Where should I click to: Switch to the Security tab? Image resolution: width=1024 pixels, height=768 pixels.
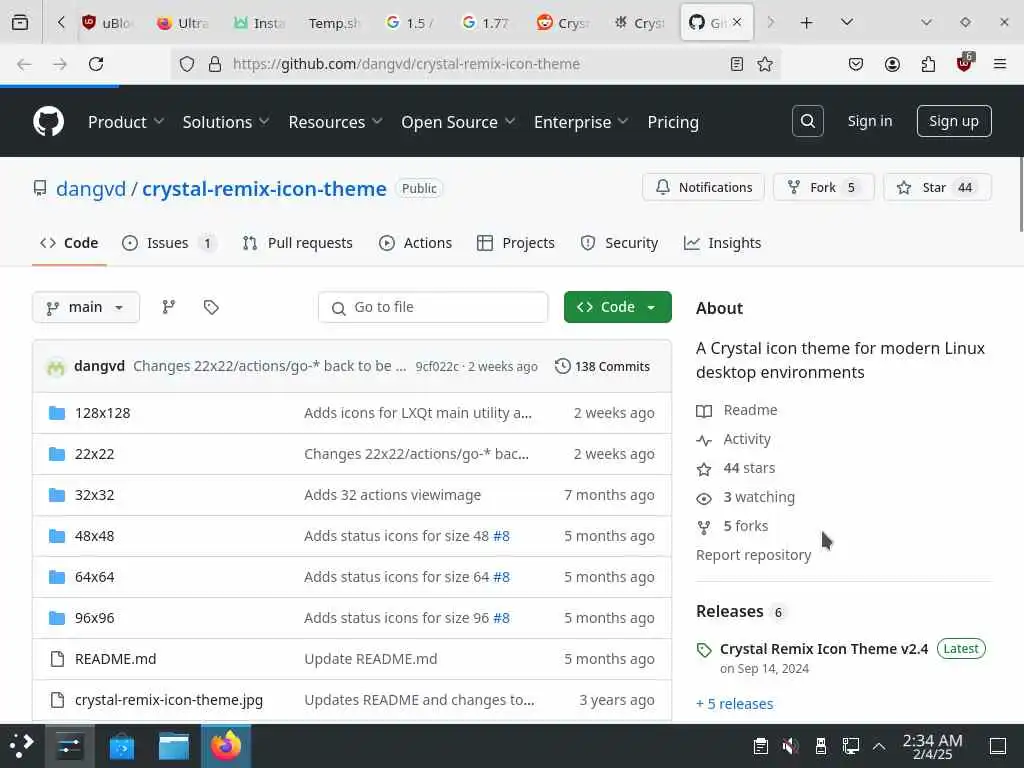[x=619, y=243]
